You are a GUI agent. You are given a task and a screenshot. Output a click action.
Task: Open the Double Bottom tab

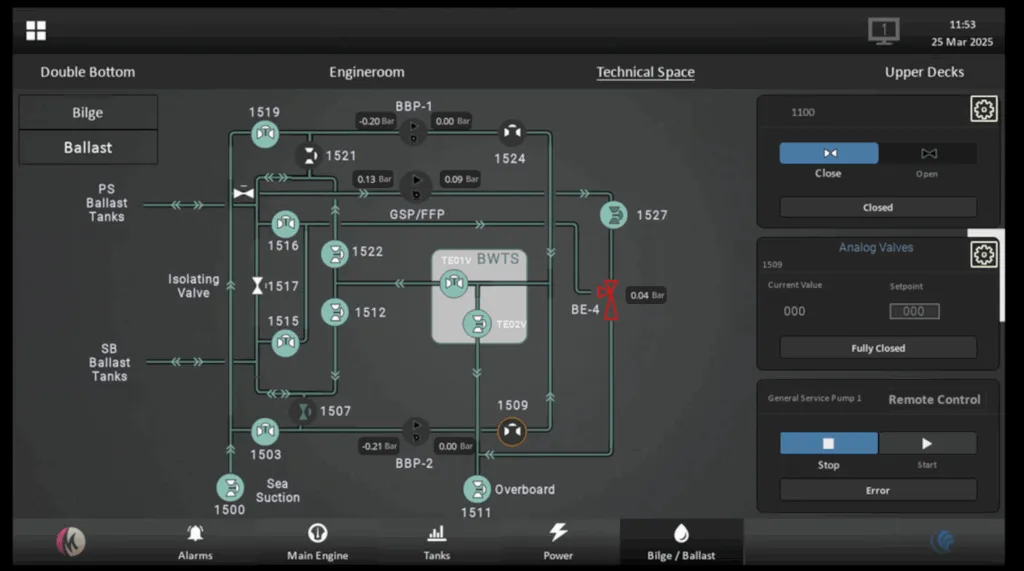(x=88, y=72)
